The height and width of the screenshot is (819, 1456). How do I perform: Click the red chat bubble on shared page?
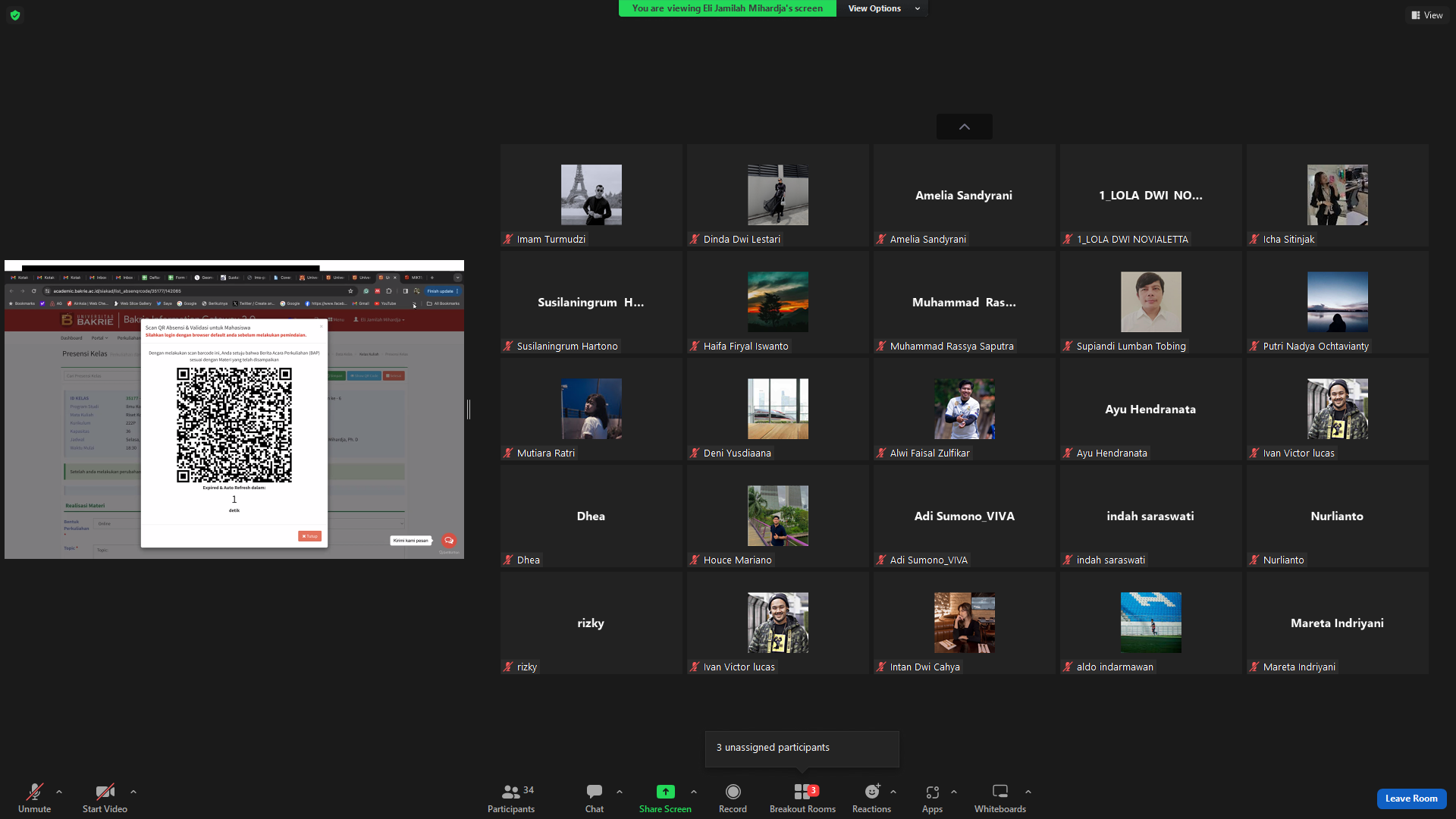[449, 541]
